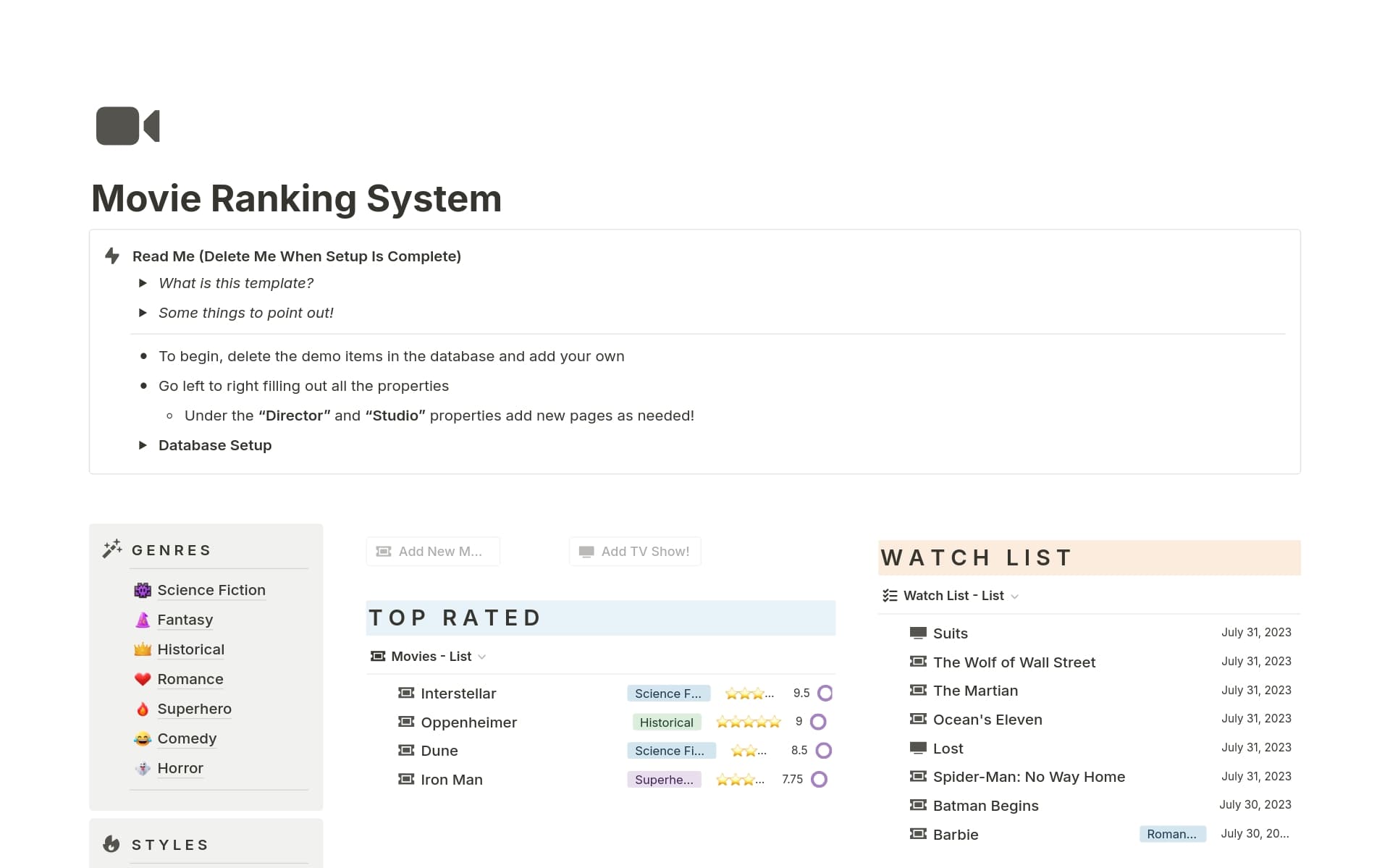Toggle the circle checkbox on Iron Man row
Screen dimensions: 1390x868
(819, 780)
